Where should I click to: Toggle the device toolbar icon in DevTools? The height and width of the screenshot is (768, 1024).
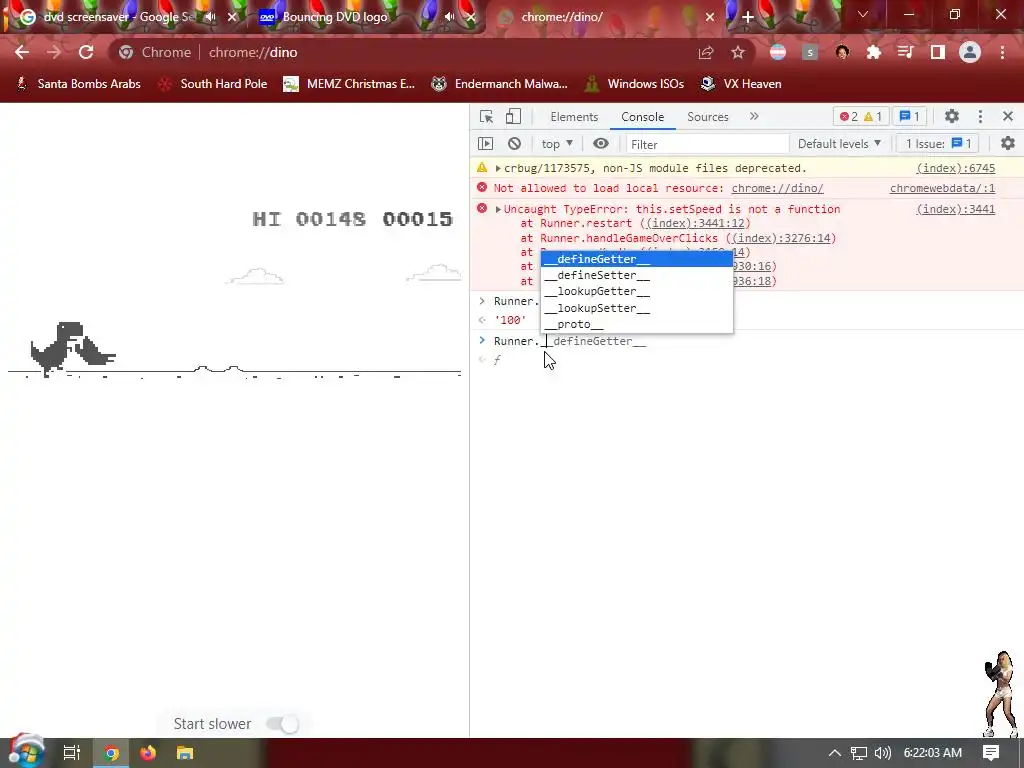click(513, 116)
